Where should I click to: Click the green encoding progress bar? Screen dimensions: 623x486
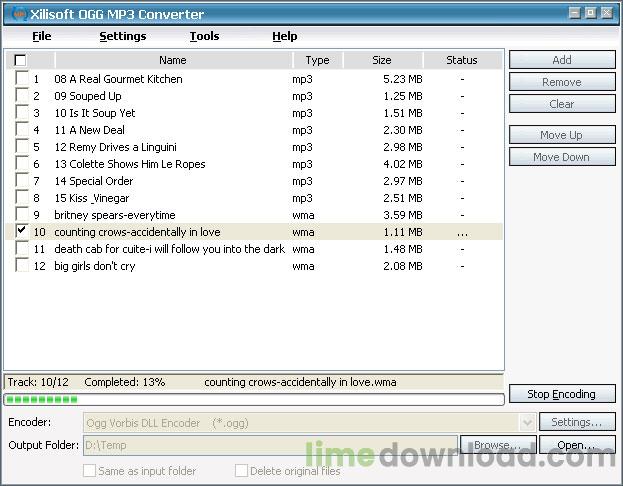pos(254,399)
